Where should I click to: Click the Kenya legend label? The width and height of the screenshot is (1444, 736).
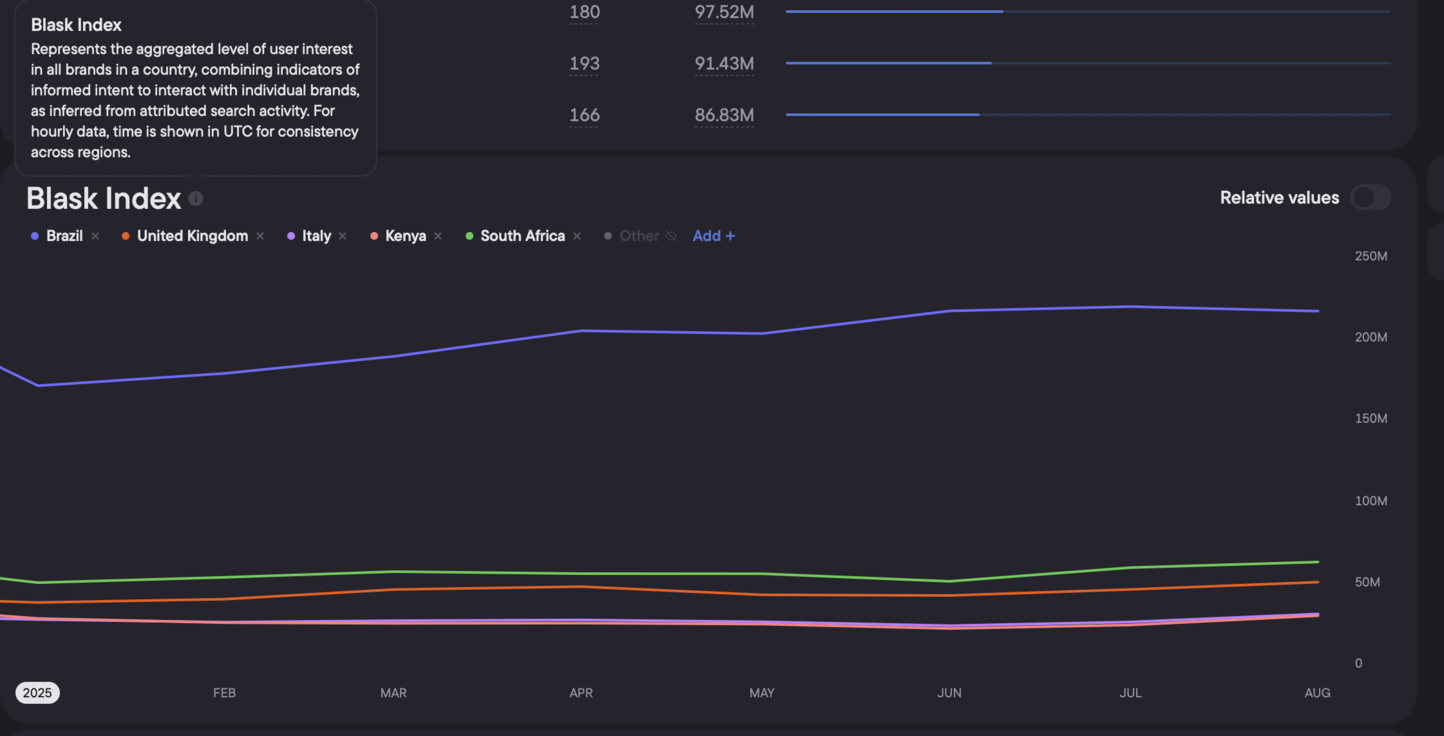click(405, 236)
